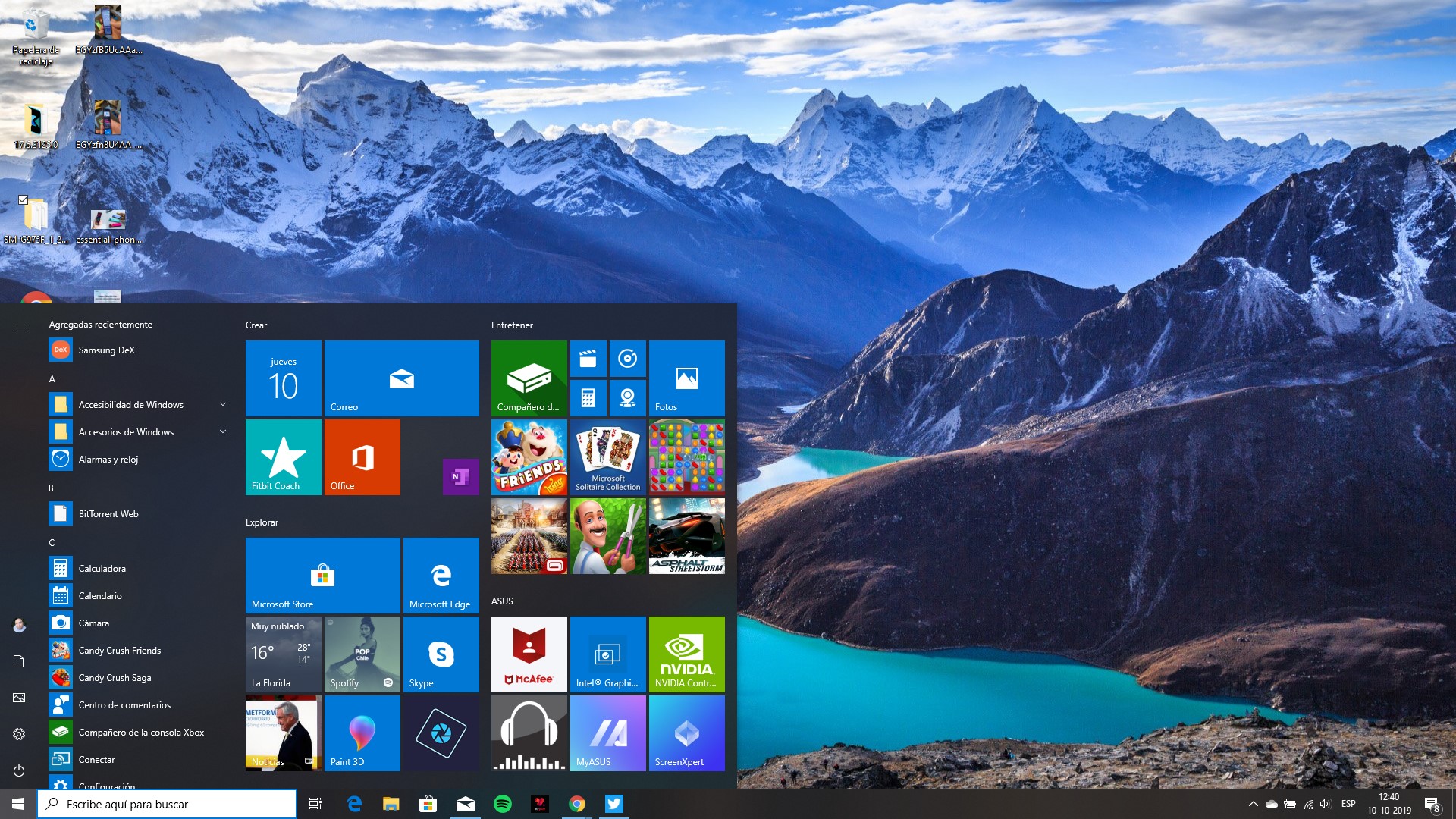The height and width of the screenshot is (819, 1456).
Task: Open Alarmas y reloj app
Action: (x=138, y=460)
